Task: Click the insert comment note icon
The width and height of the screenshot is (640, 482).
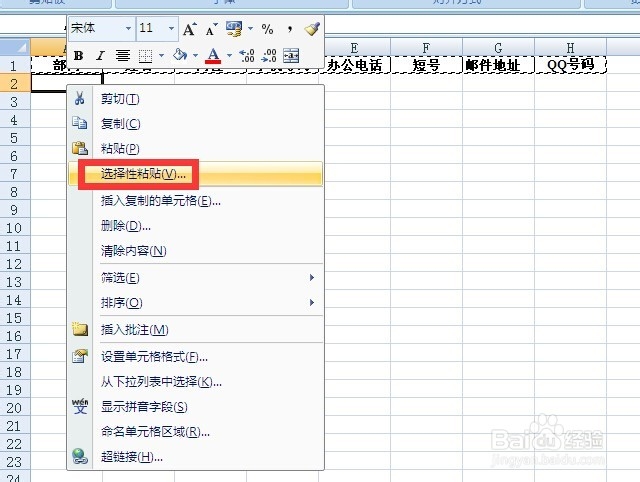Action: click(x=80, y=329)
